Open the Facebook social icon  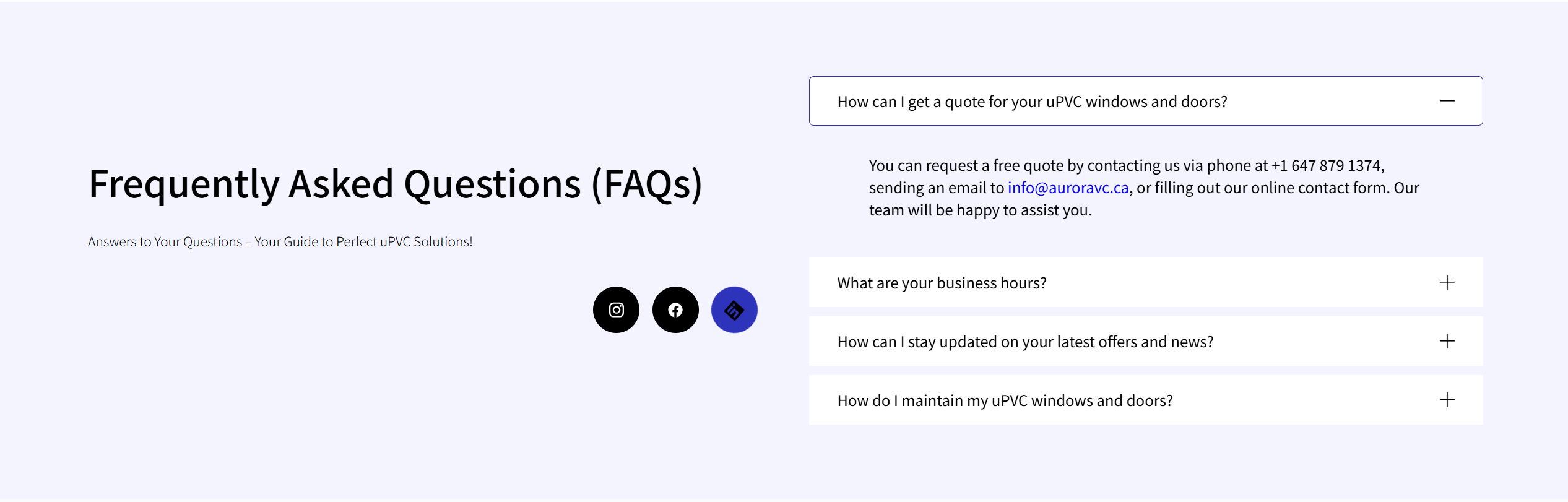(675, 309)
